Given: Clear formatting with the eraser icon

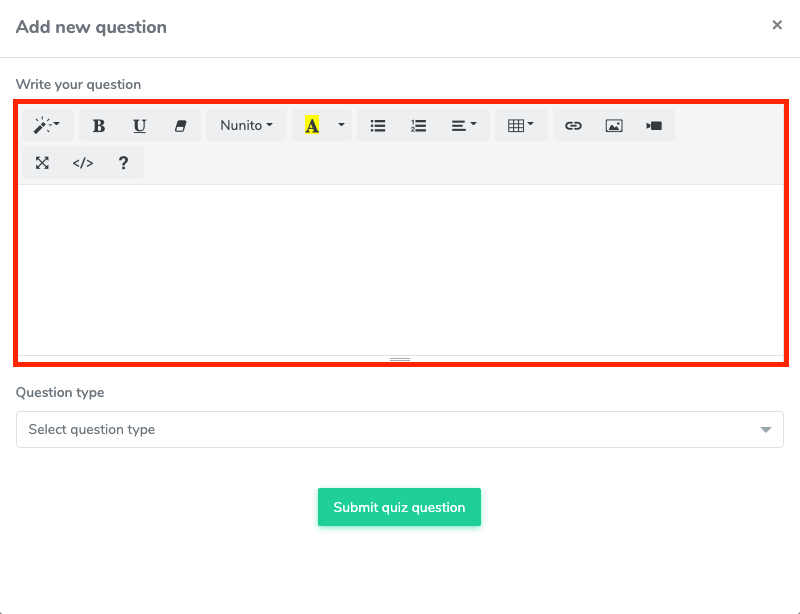Looking at the screenshot, I should (181, 125).
